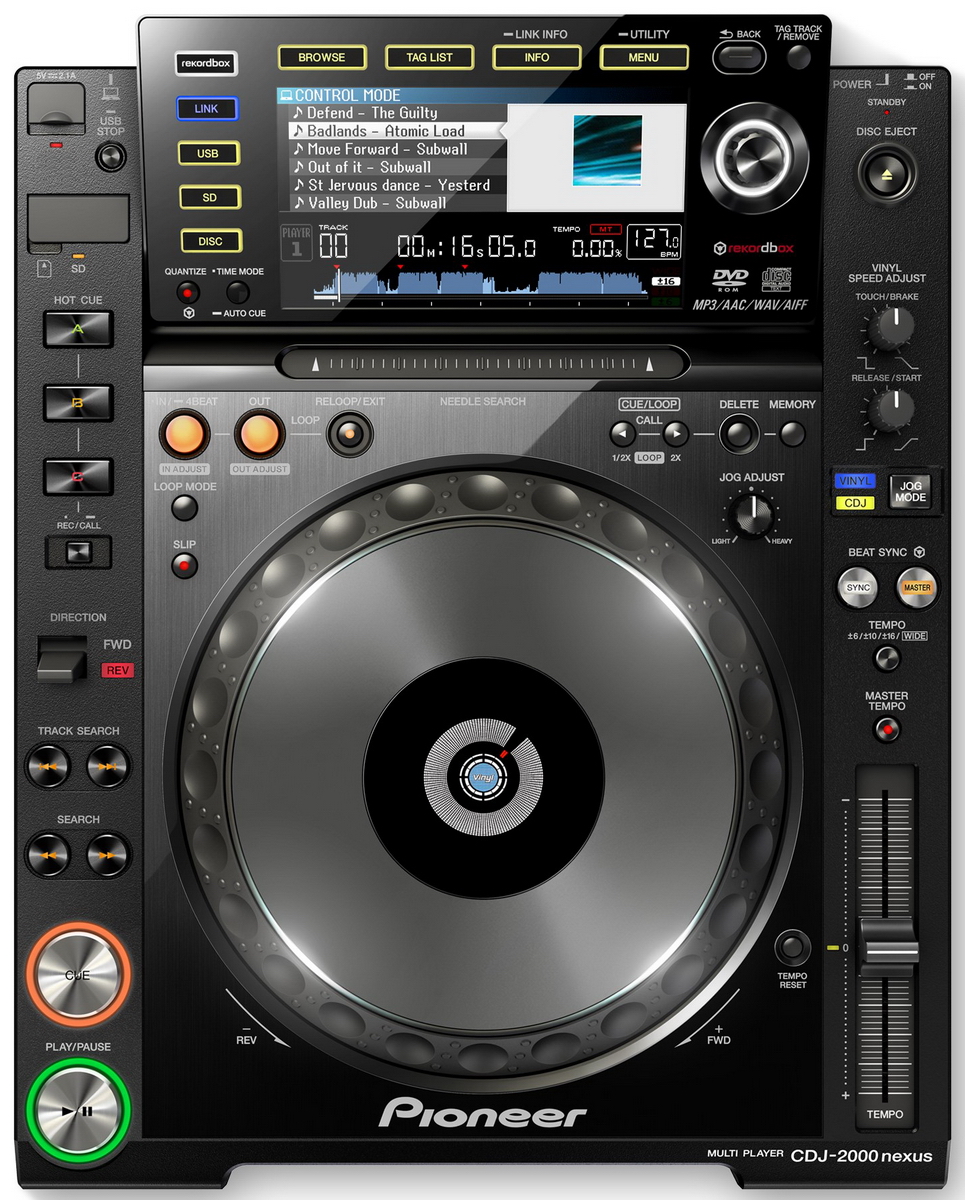Choose the DISC source button
This screenshot has height=1200, width=965.
tap(211, 241)
